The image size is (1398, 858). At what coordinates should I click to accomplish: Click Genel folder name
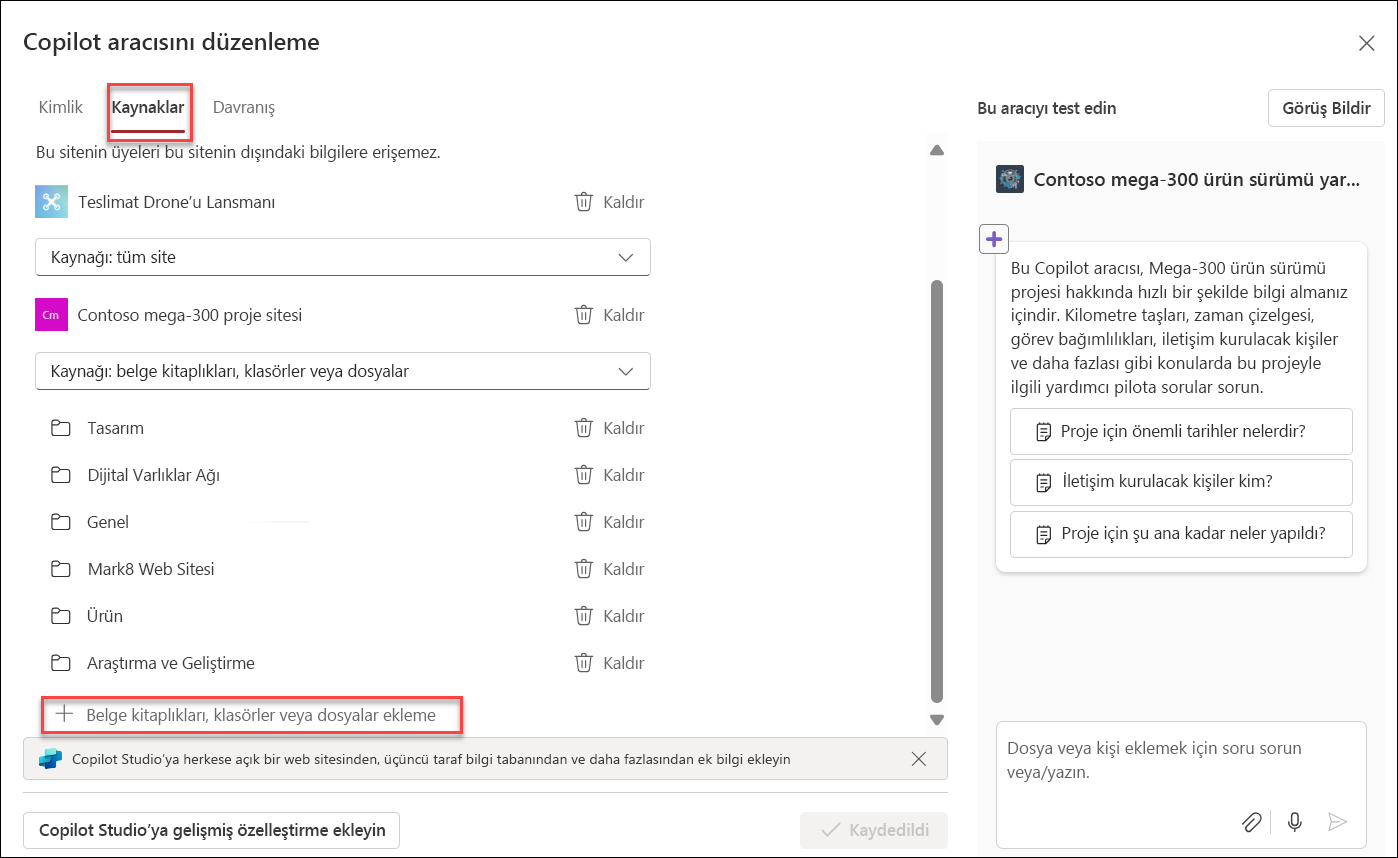point(108,522)
